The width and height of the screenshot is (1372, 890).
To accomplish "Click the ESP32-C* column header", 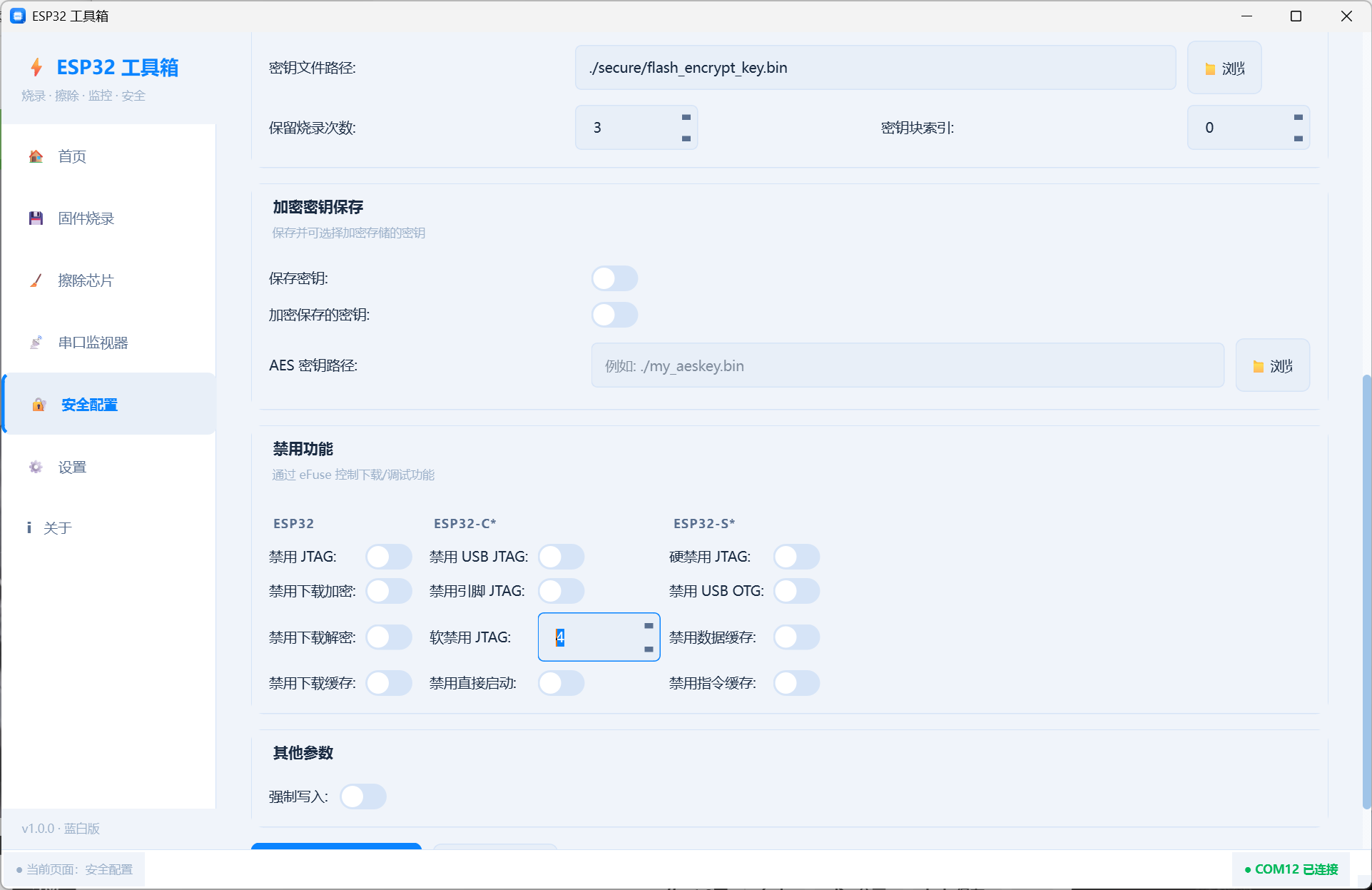I will [x=465, y=524].
